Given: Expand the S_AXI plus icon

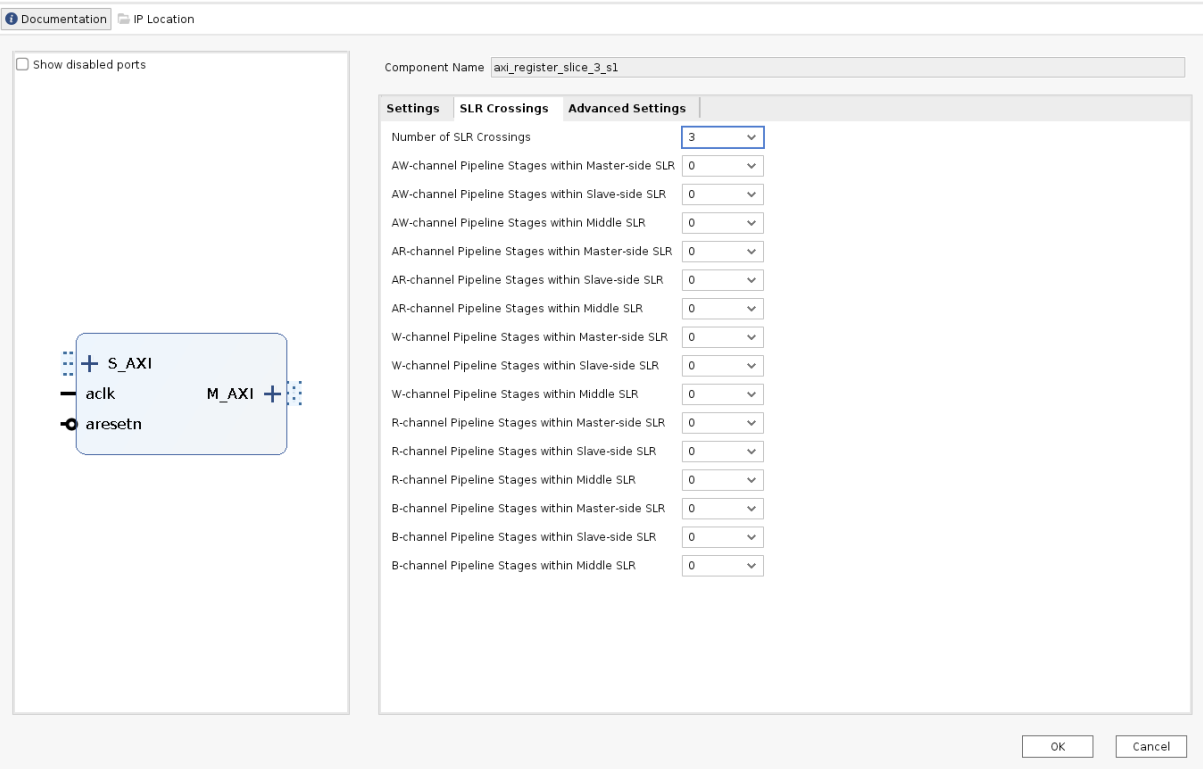Looking at the screenshot, I should pyautogui.click(x=91, y=362).
